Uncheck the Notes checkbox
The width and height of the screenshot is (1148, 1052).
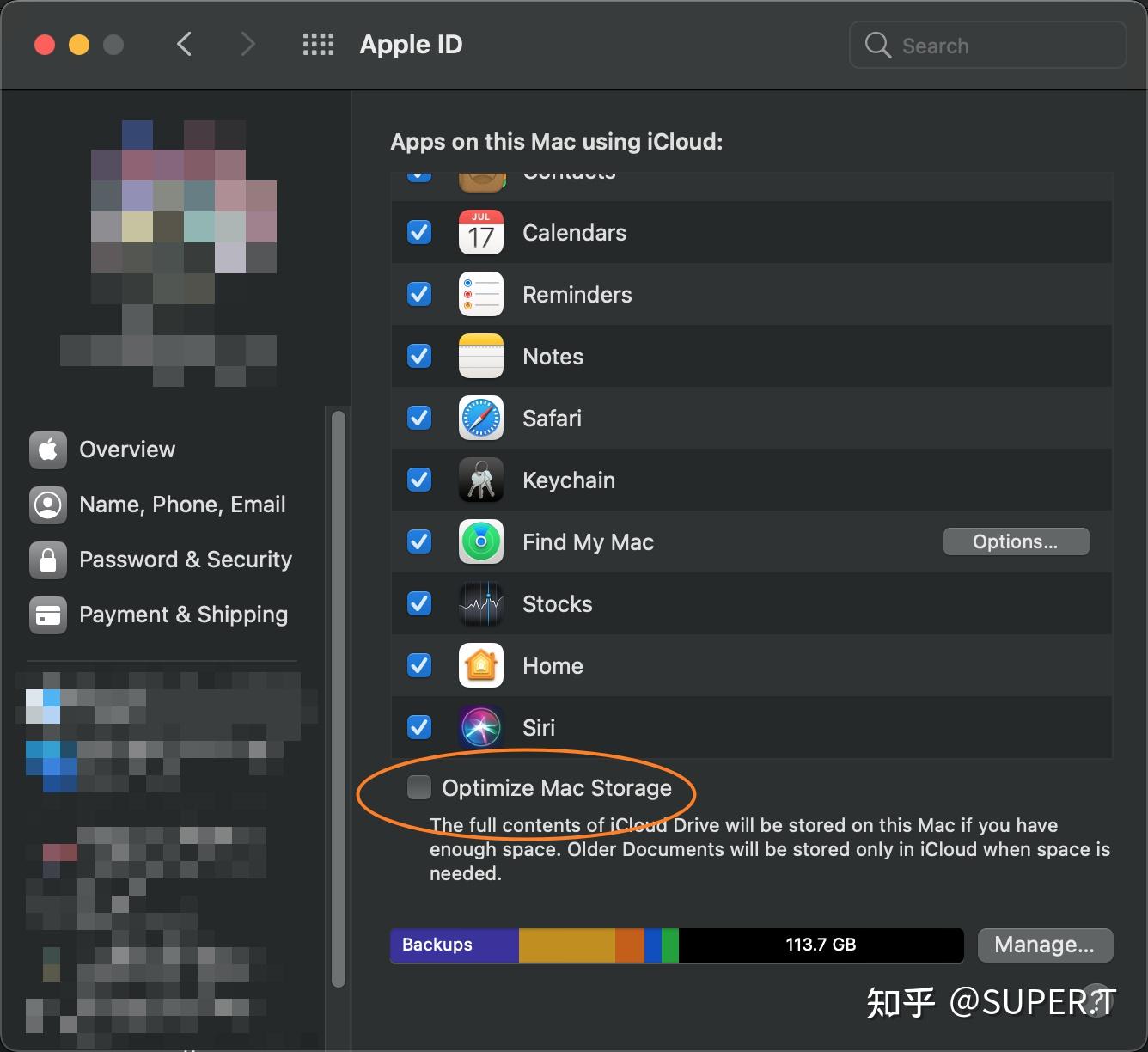tap(419, 357)
